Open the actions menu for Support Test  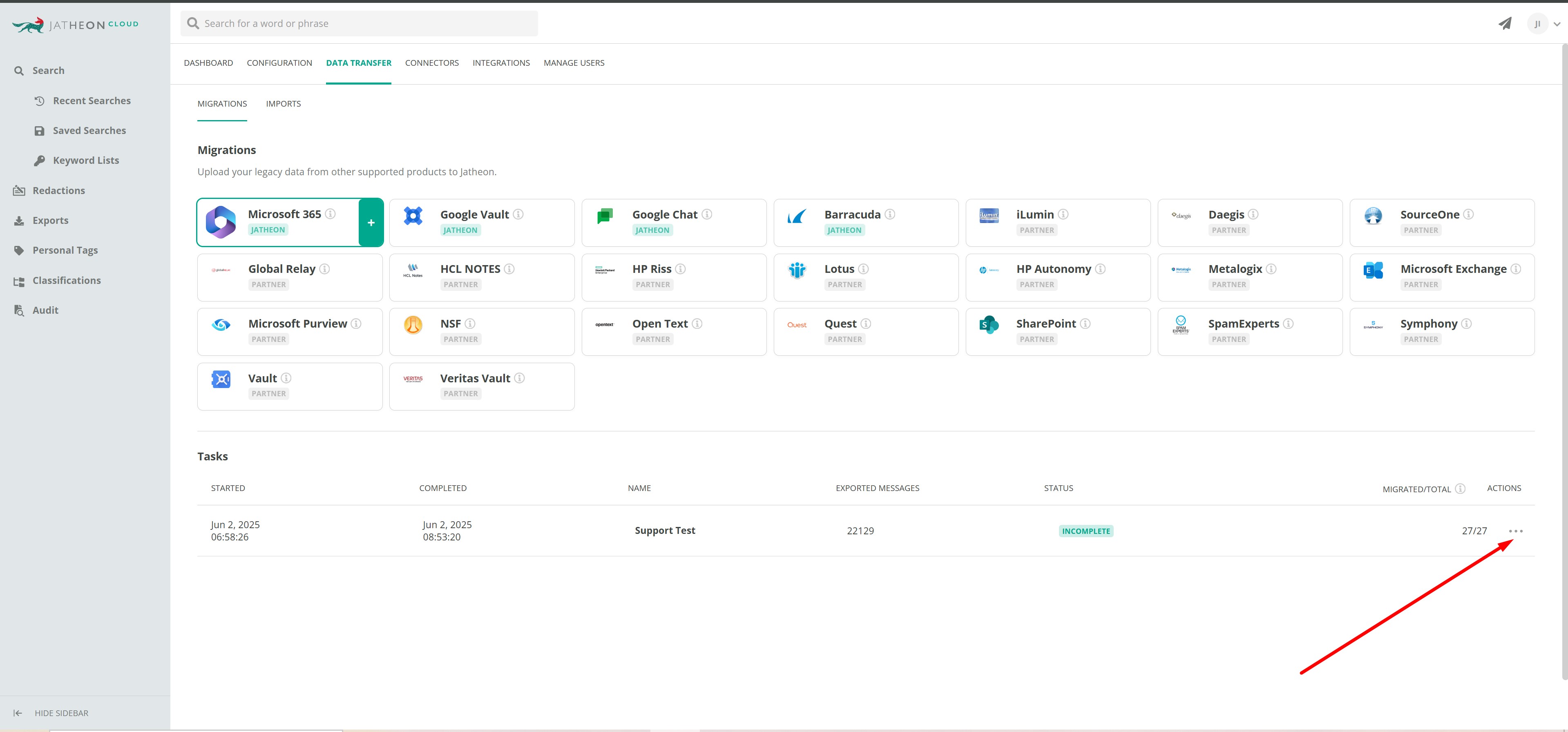[1516, 531]
